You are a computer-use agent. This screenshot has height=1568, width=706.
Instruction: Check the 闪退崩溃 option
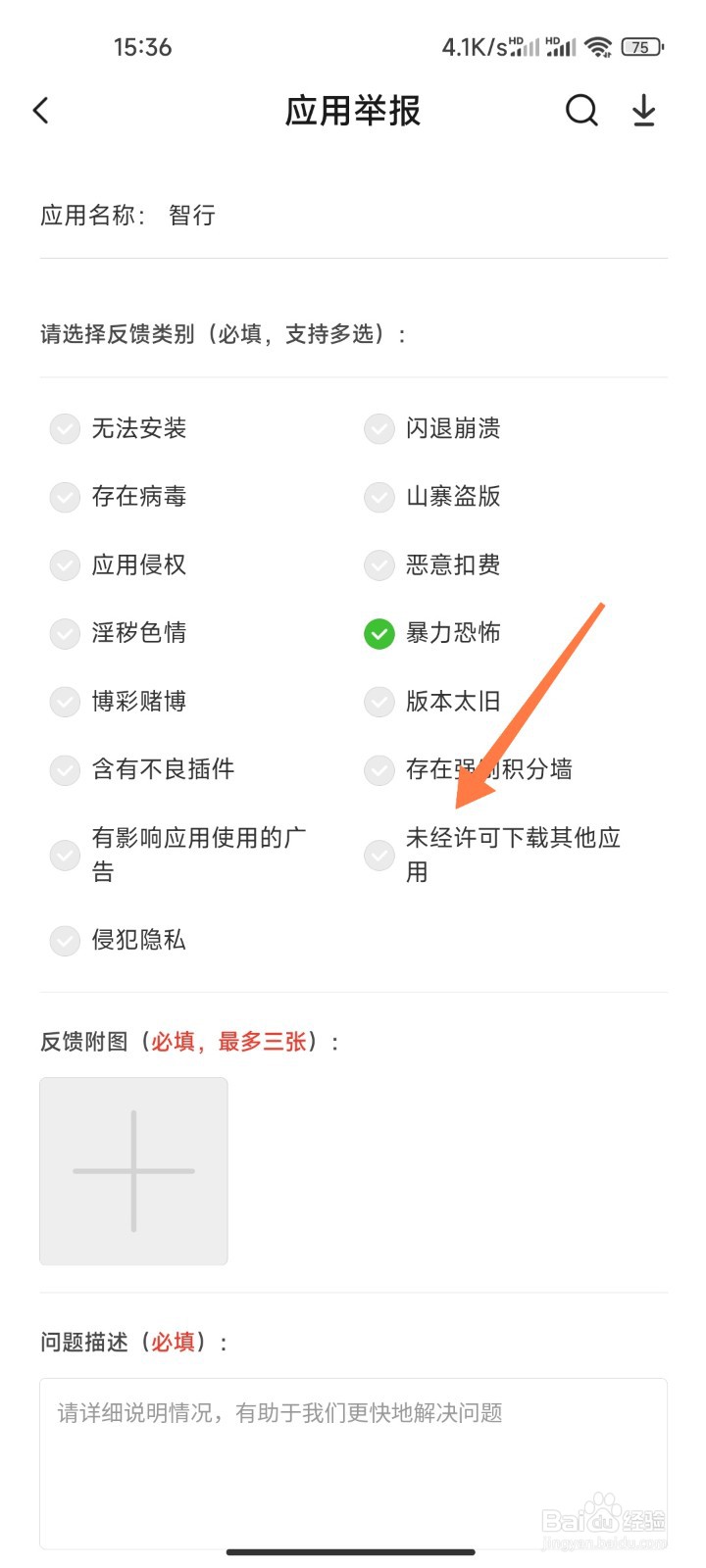tap(379, 428)
